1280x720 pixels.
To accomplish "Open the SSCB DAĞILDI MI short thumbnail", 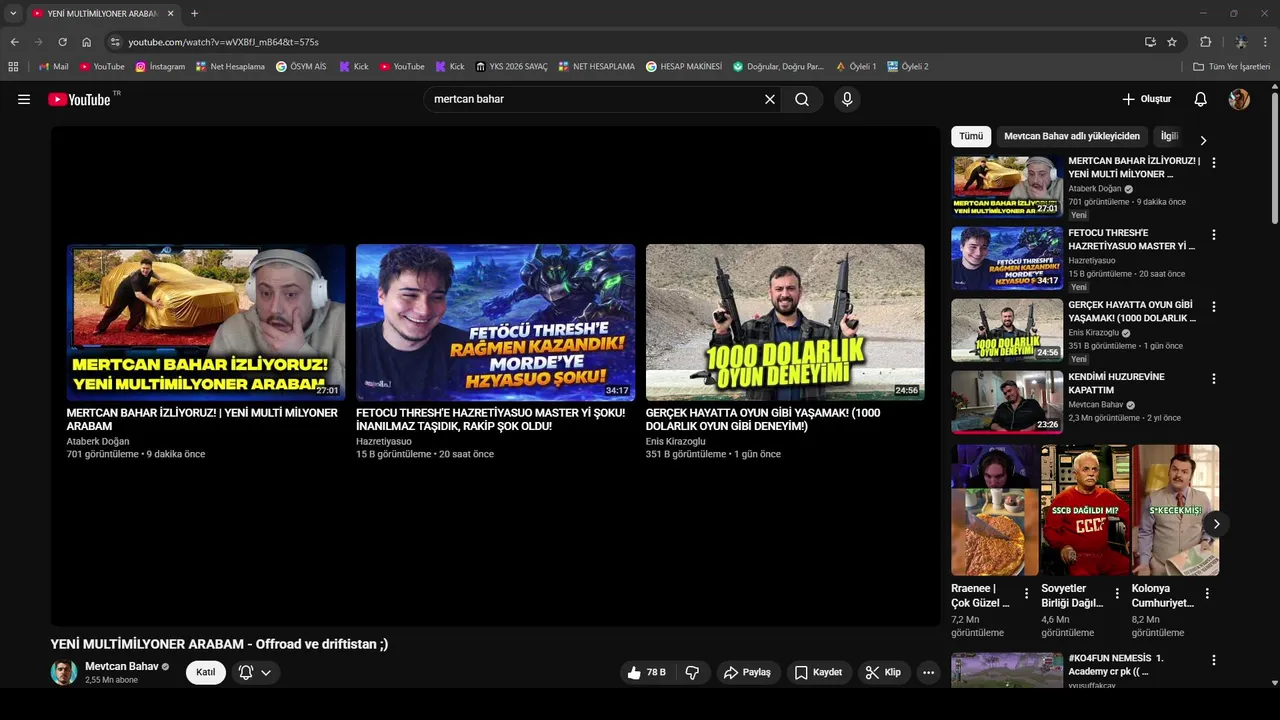I will (x=1085, y=510).
